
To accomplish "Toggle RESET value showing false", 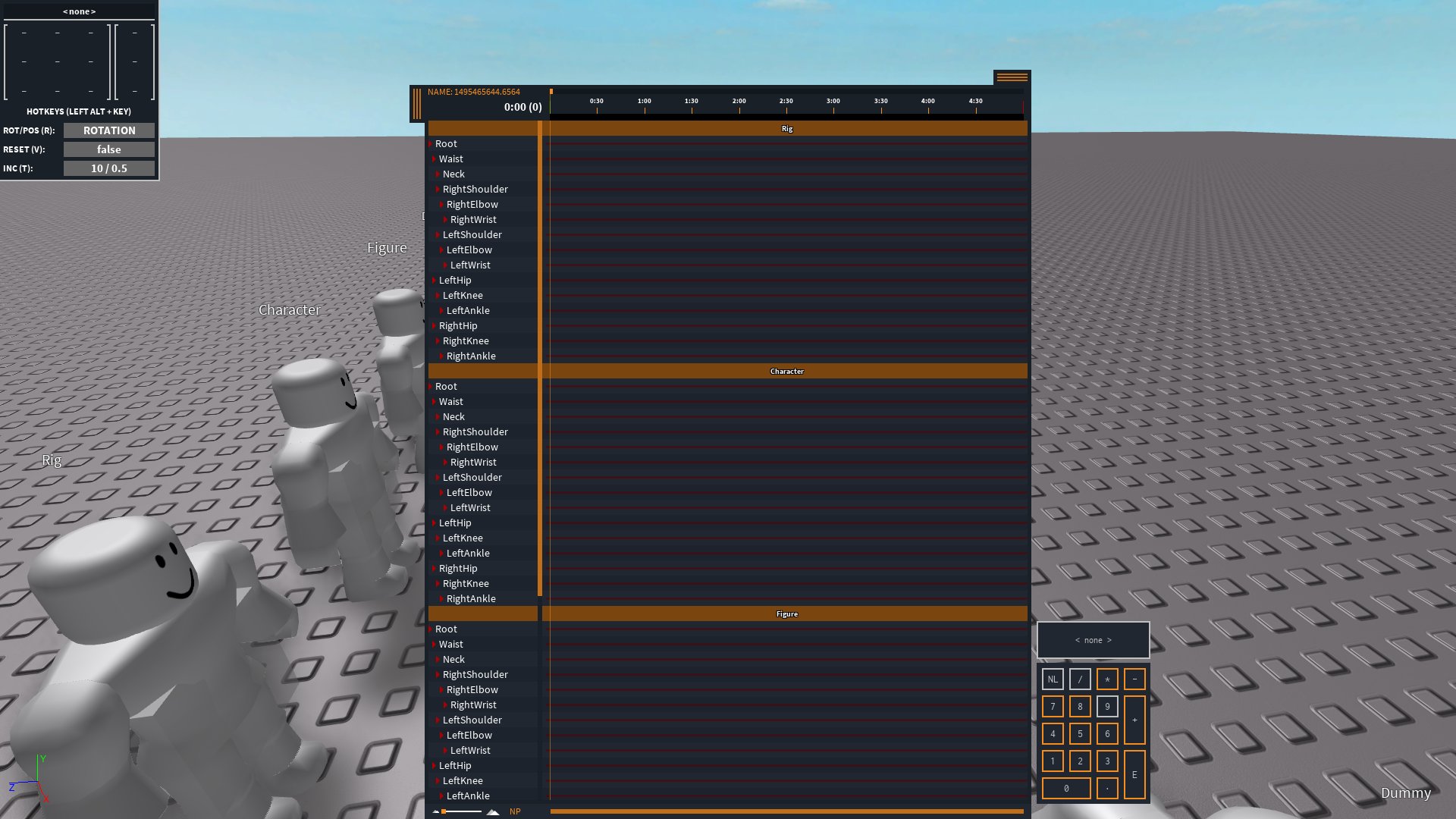I will (108, 149).
